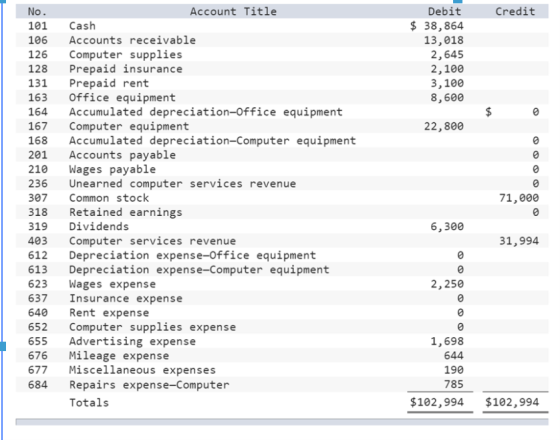Click account number 101

point(38,26)
